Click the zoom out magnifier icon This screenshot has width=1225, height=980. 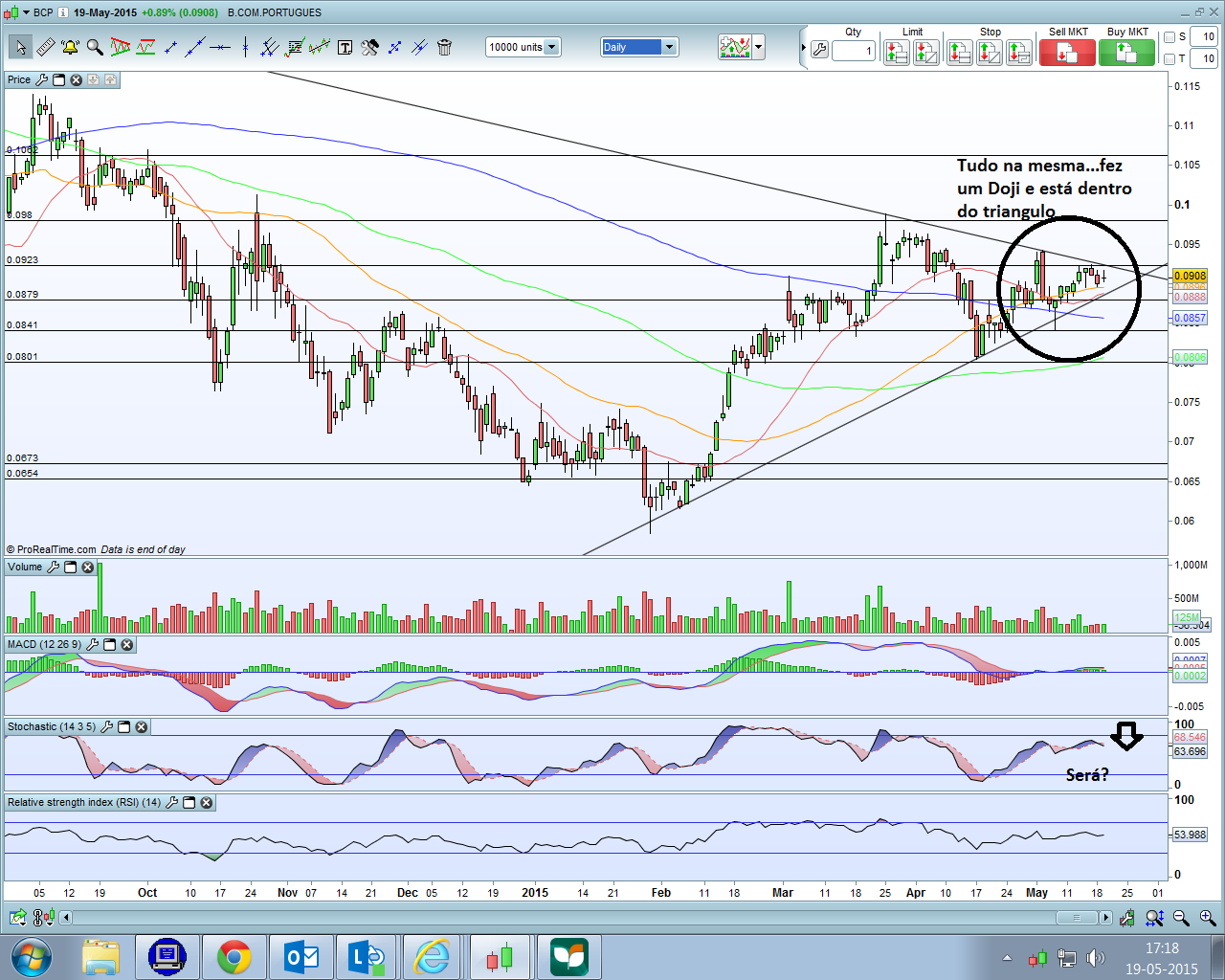[x=1181, y=918]
